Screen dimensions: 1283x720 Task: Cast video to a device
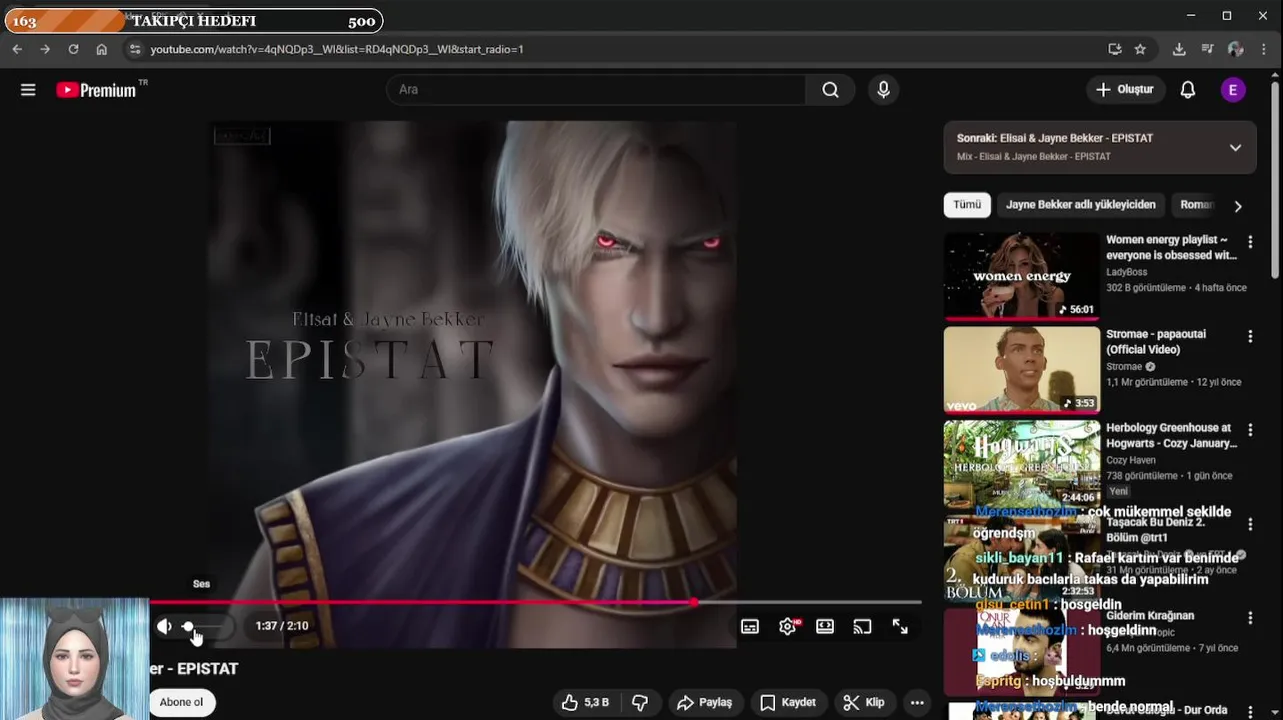point(862,626)
